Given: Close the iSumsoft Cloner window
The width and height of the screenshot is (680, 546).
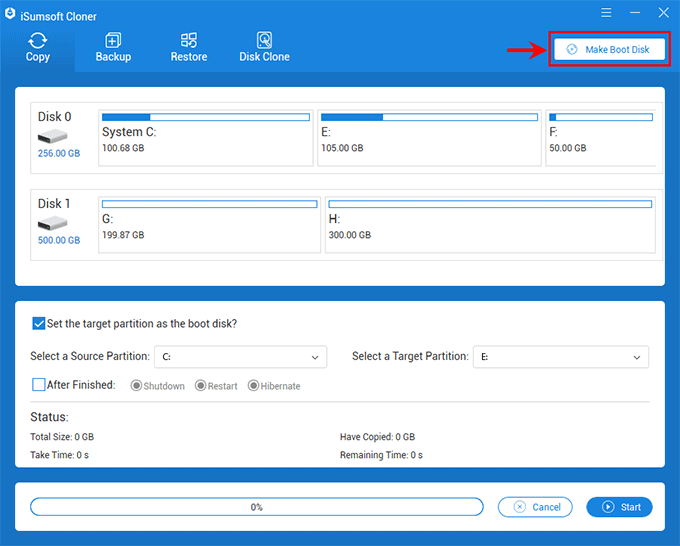Looking at the screenshot, I should click(x=664, y=13).
